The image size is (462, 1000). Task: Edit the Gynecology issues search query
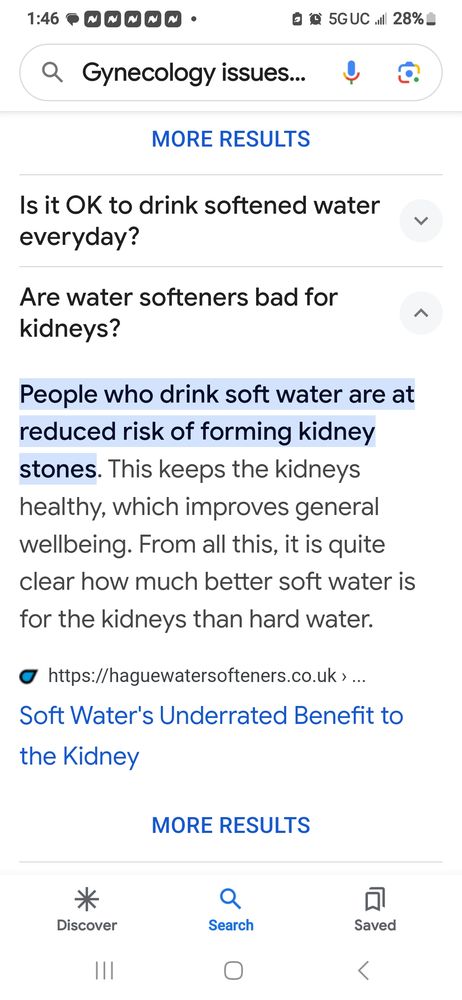click(193, 74)
